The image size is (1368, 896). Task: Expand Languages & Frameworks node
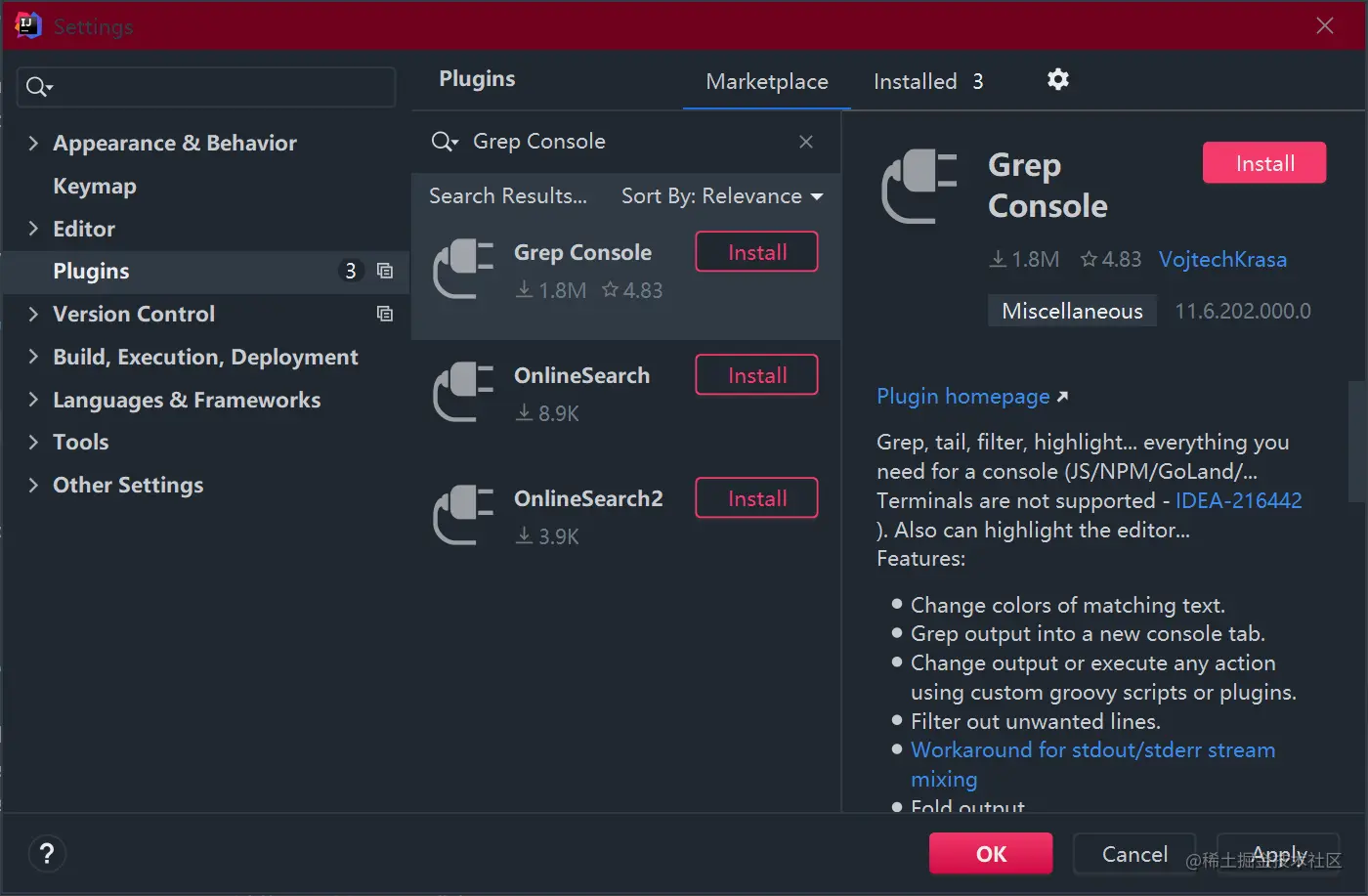[33, 400]
